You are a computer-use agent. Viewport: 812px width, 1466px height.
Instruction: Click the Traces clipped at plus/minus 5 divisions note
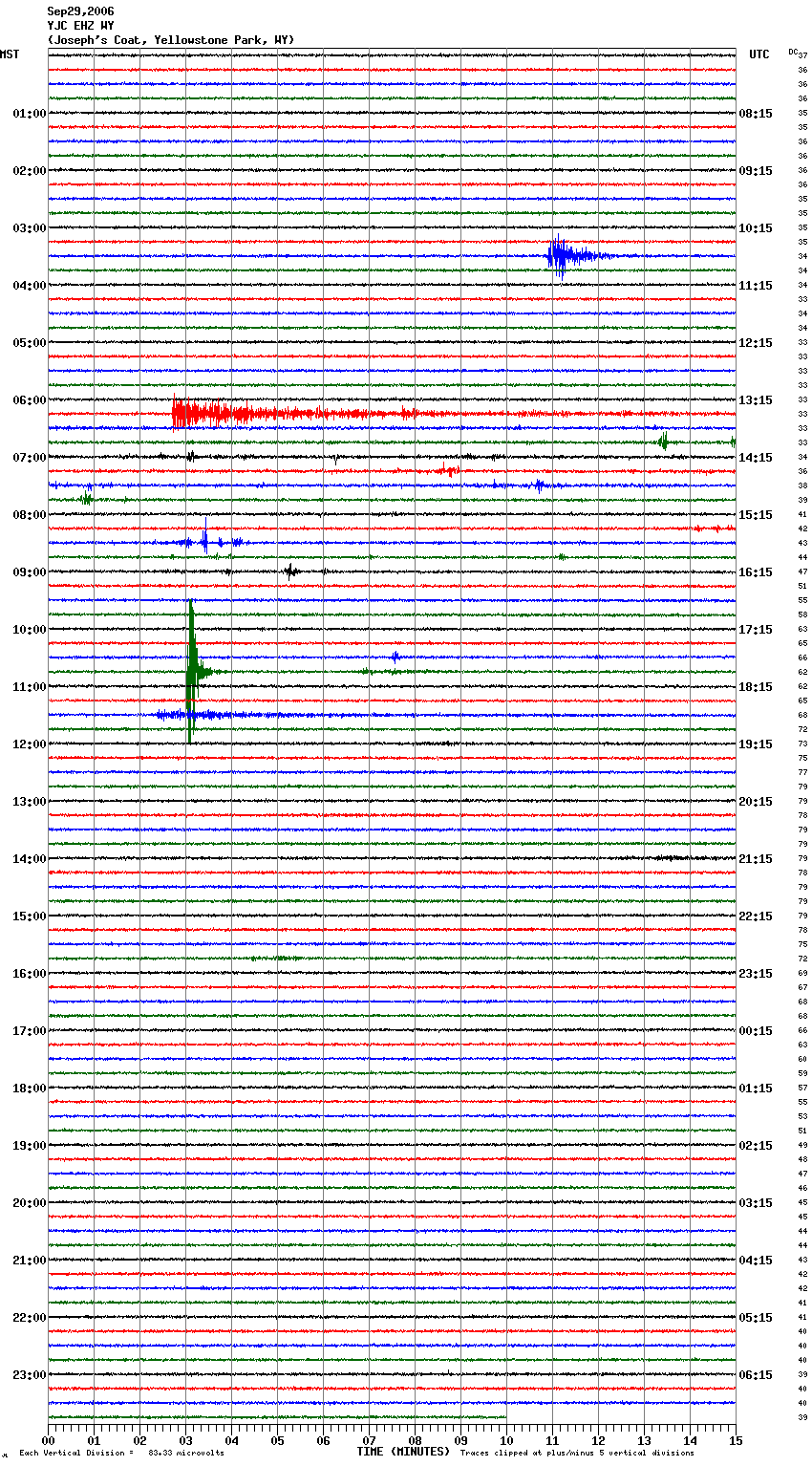click(x=577, y=1454)
